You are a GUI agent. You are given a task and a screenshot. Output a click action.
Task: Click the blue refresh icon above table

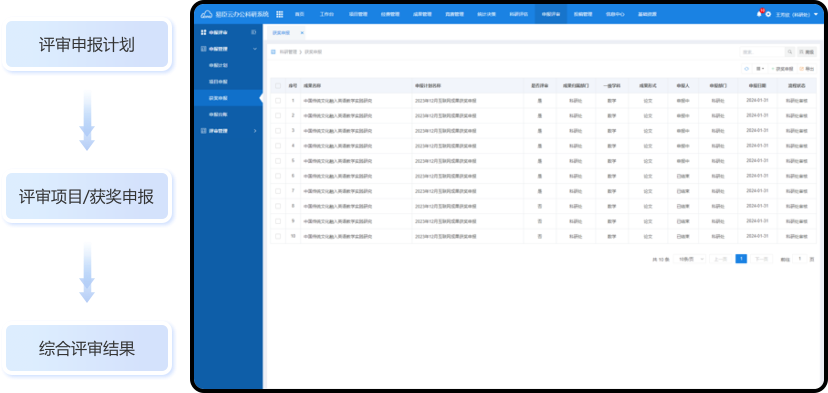point(747,69)
